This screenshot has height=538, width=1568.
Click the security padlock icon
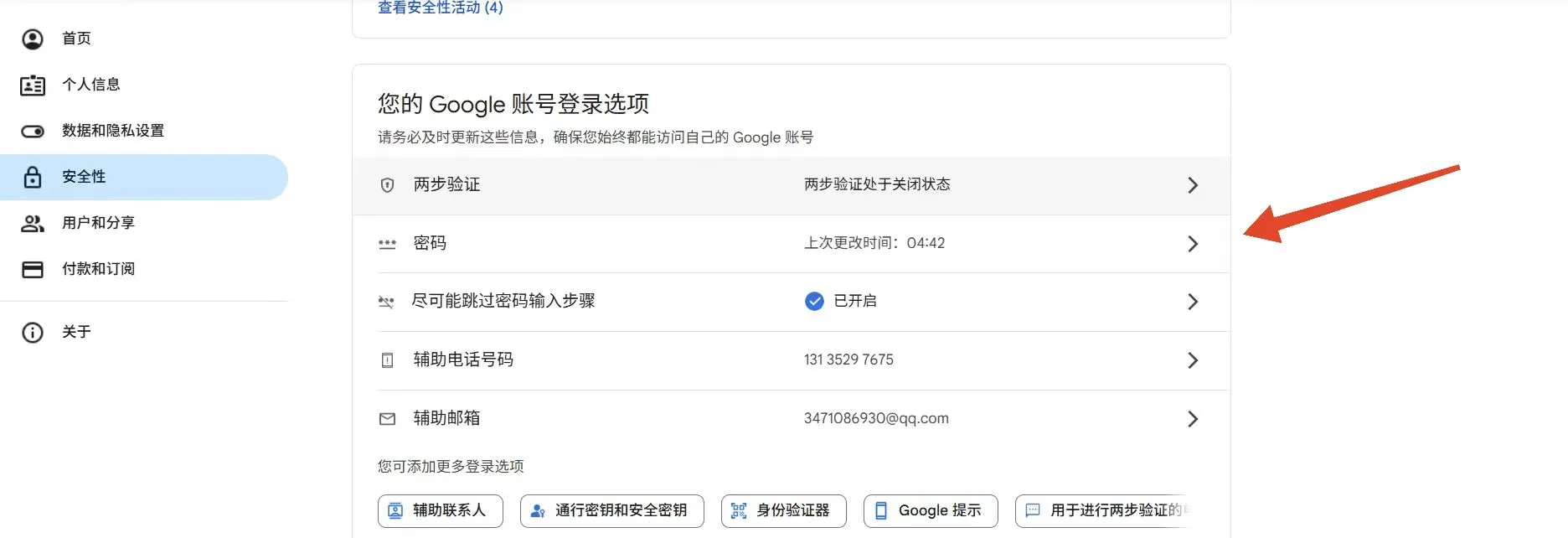[x=33, y=177]
